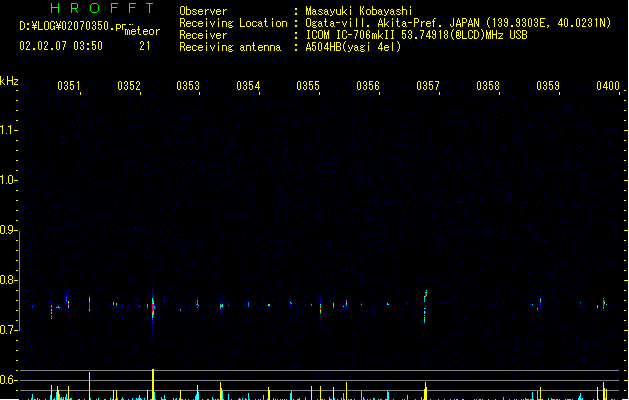Viewport: 629px width, 400px height.
Task: Click the strong meteor echo after 0352
Action: pyautogui.click(x=153, y=307)
